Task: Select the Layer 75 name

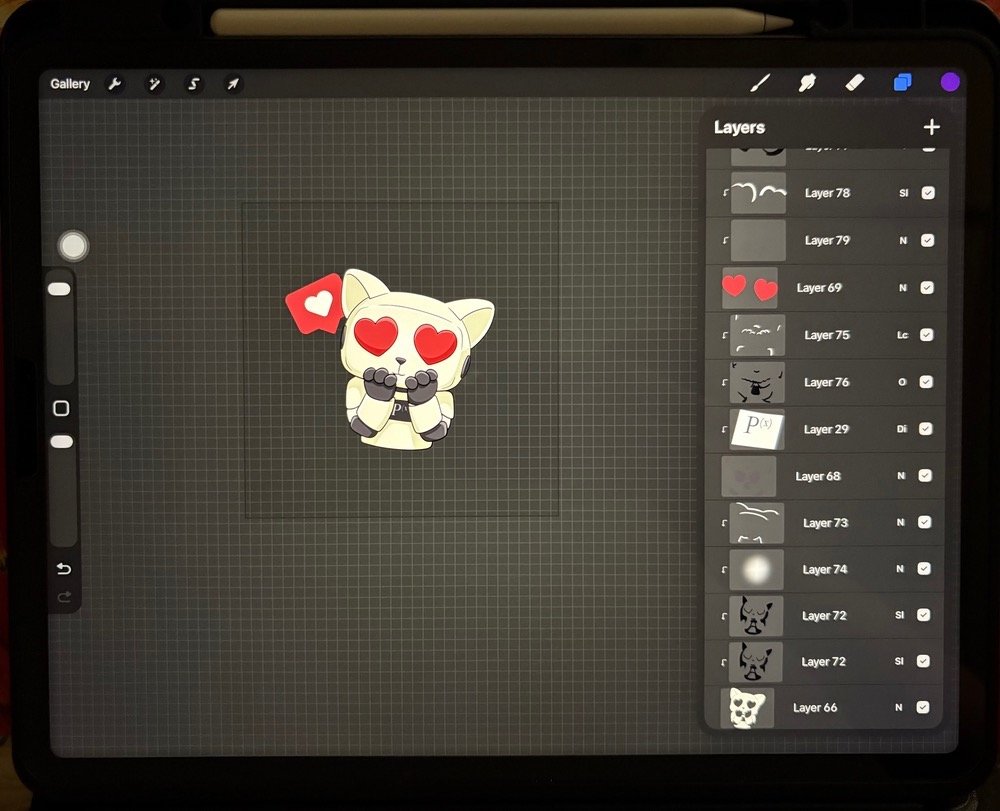Action: (x=827, y=335)
